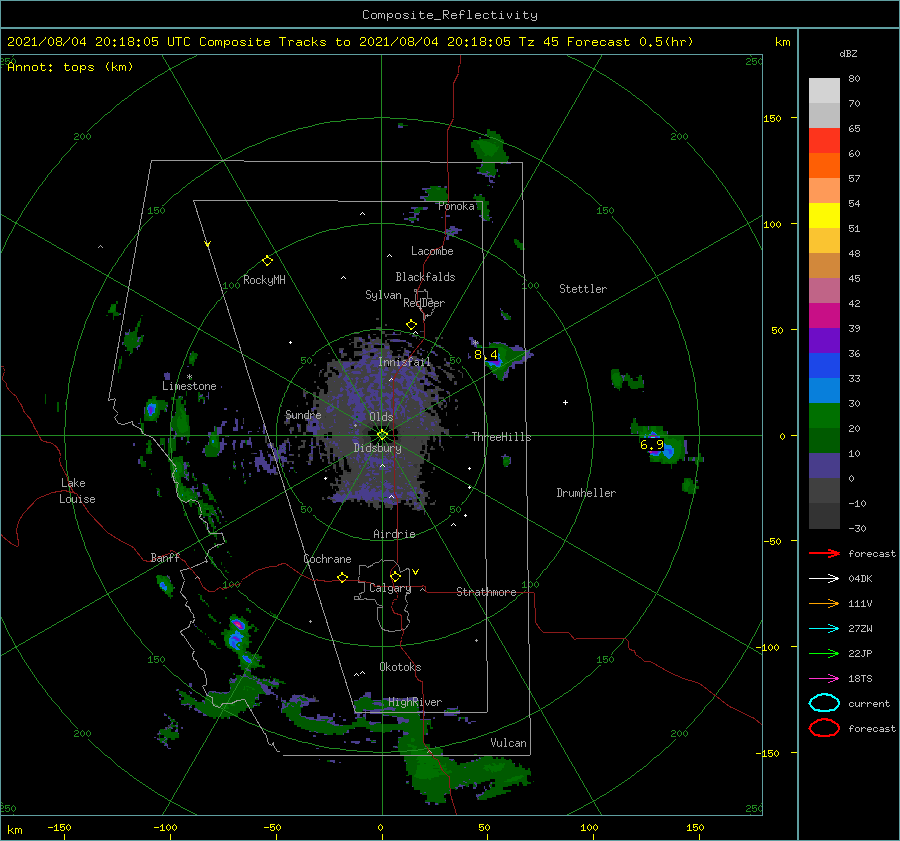Click the Composite_Reflectivity title
Viewport: 900px width, 841px height.
[x=450, y=15]
